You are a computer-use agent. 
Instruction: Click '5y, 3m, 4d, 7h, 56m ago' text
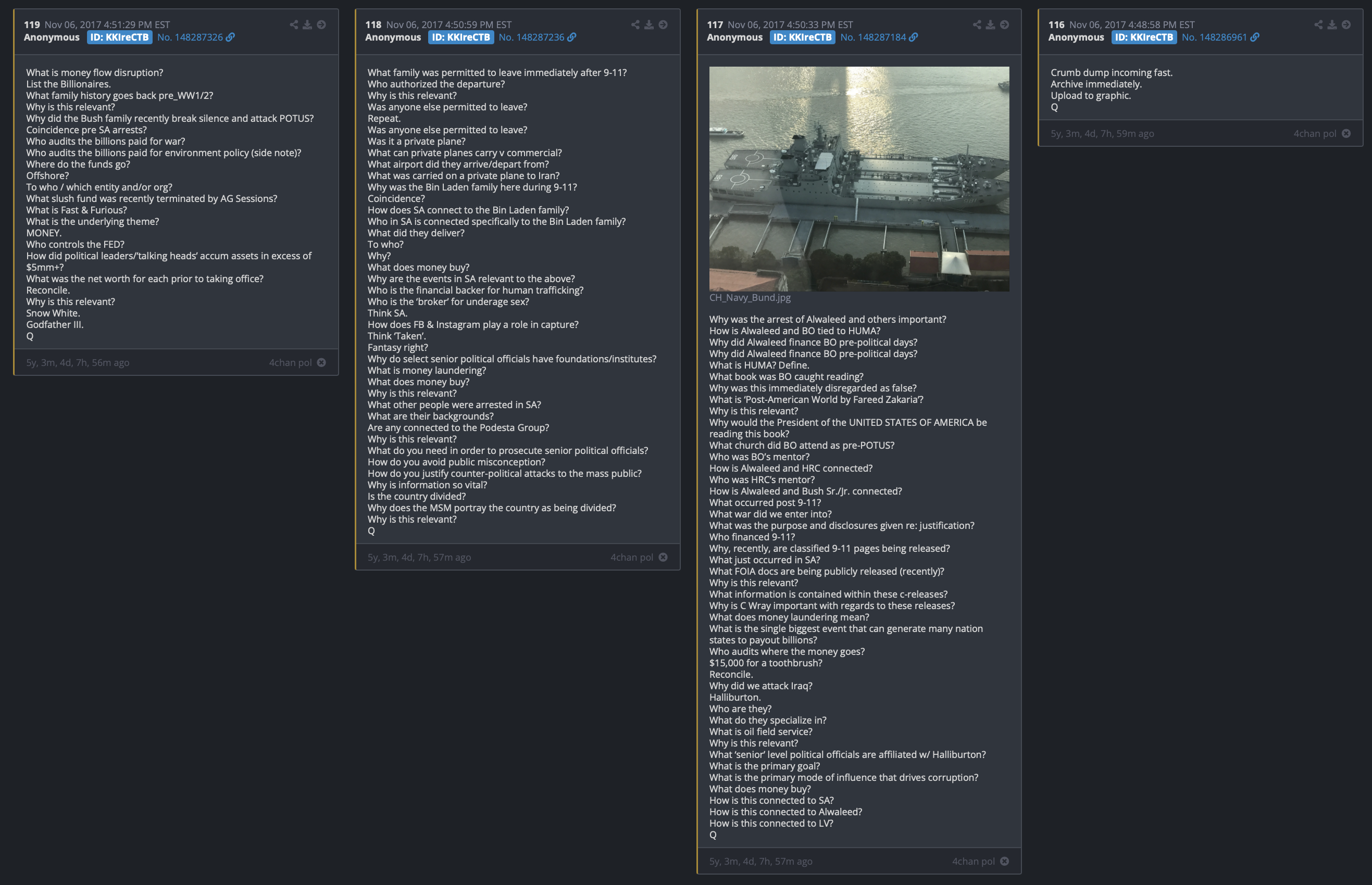[x=78, y=363]
